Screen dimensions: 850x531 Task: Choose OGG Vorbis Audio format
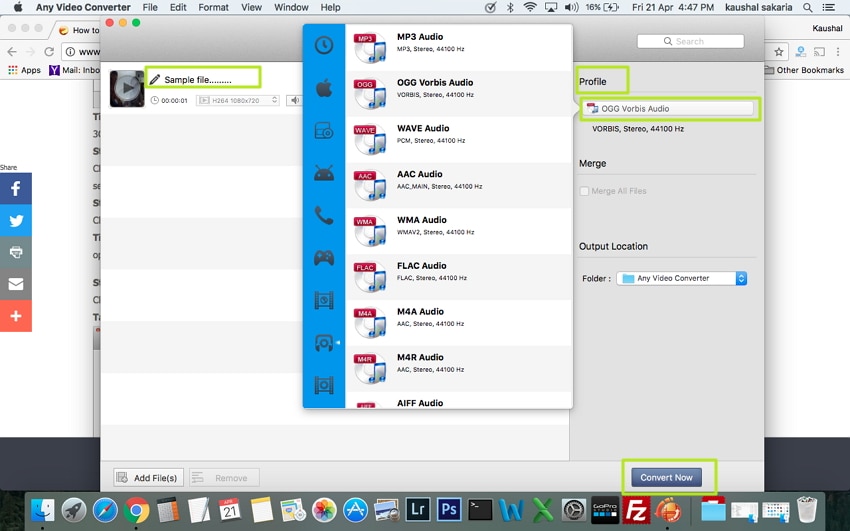point(459,94)
